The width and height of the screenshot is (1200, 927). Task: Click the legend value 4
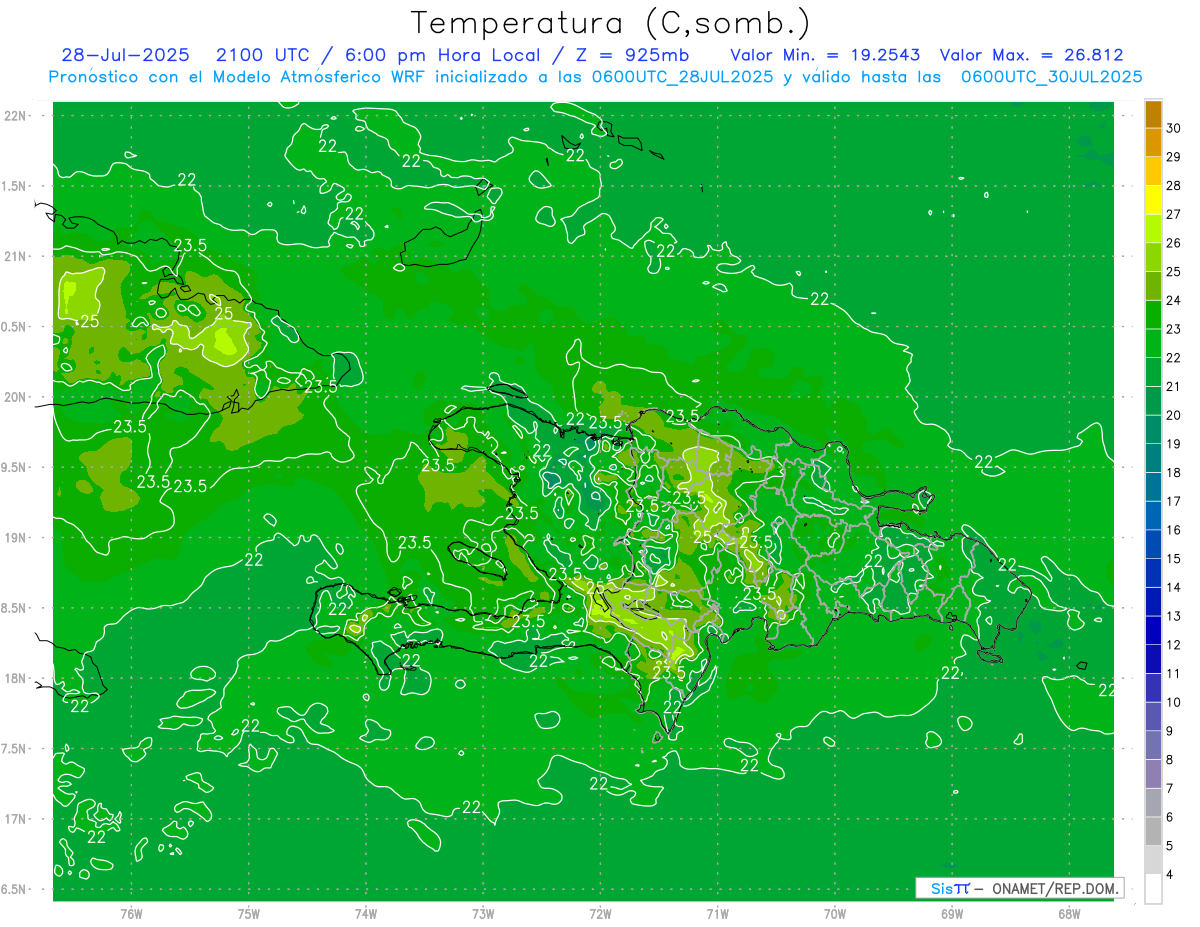point(1171,875)
